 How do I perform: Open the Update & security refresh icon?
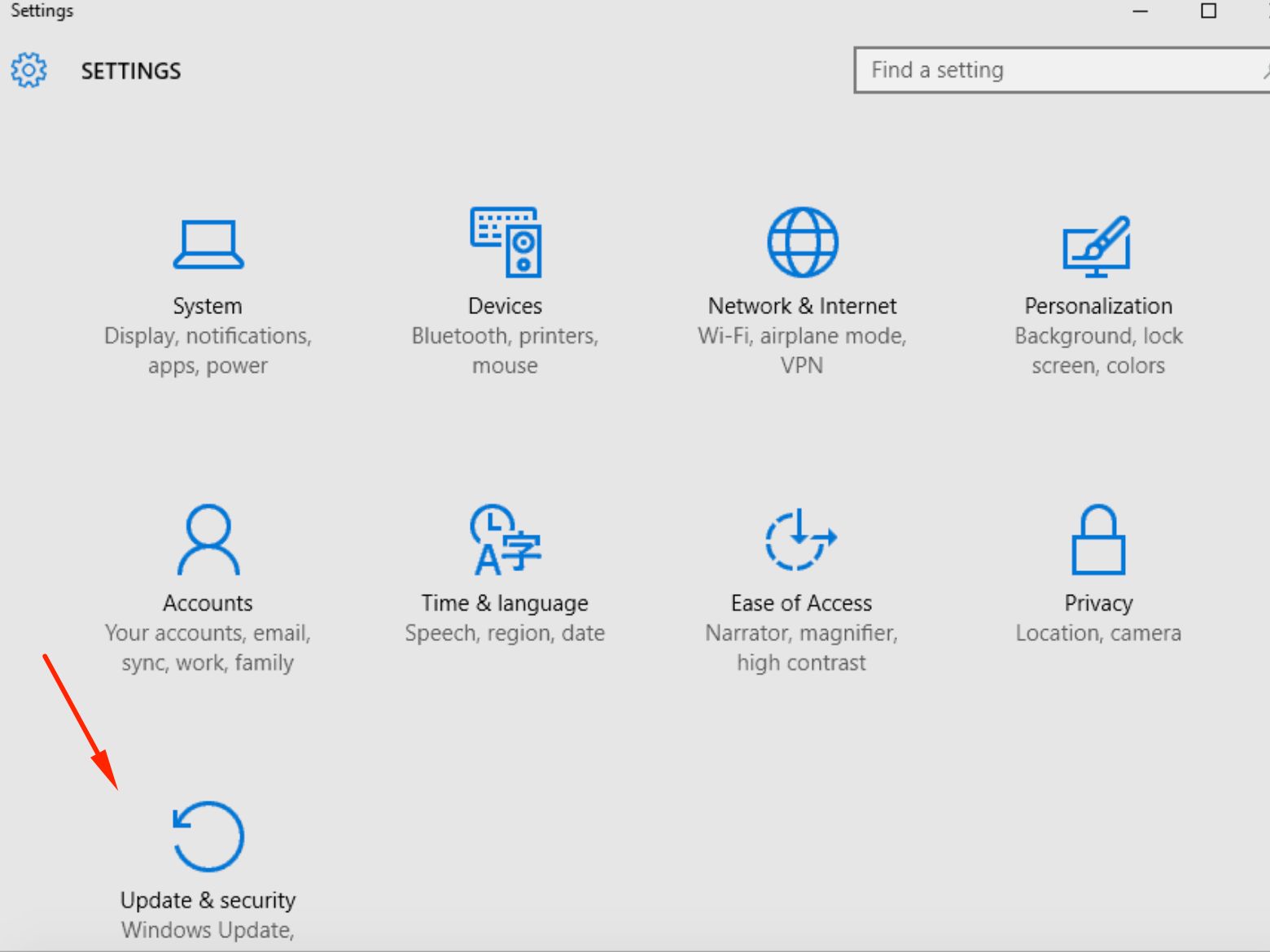pos(208,836)
